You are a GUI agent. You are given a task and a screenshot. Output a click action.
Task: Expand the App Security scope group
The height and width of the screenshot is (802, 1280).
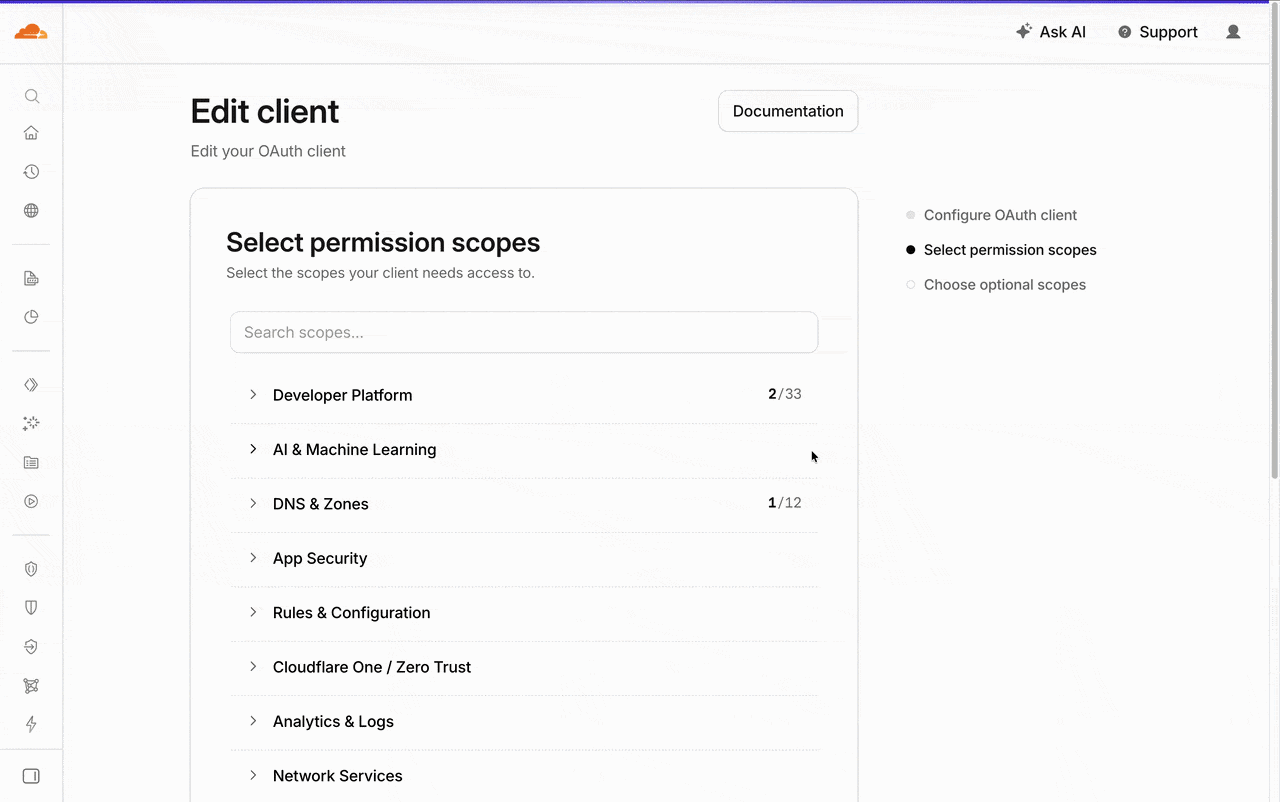pyautogui.click(x=524, y=558)
